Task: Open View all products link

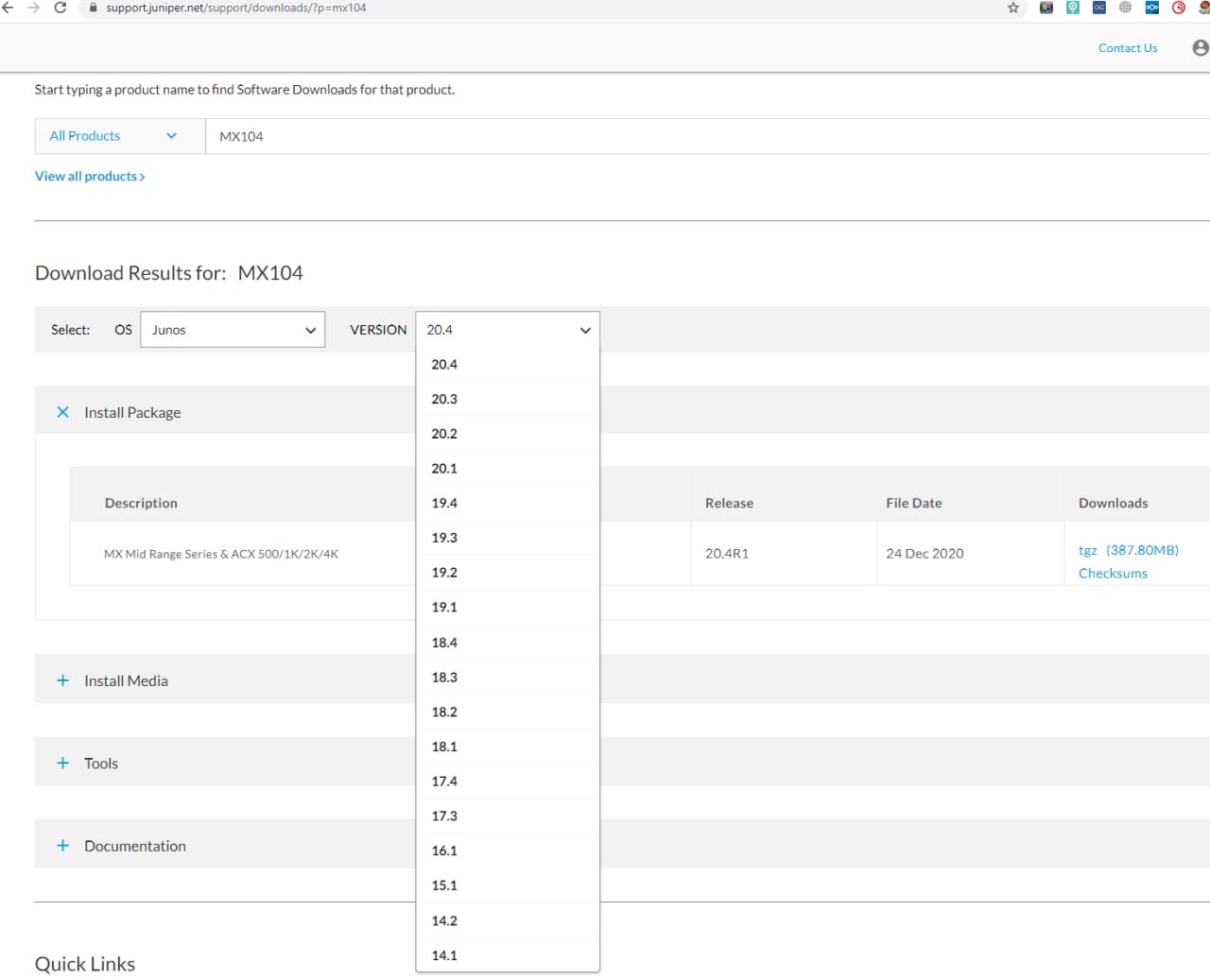Action: 90,176
